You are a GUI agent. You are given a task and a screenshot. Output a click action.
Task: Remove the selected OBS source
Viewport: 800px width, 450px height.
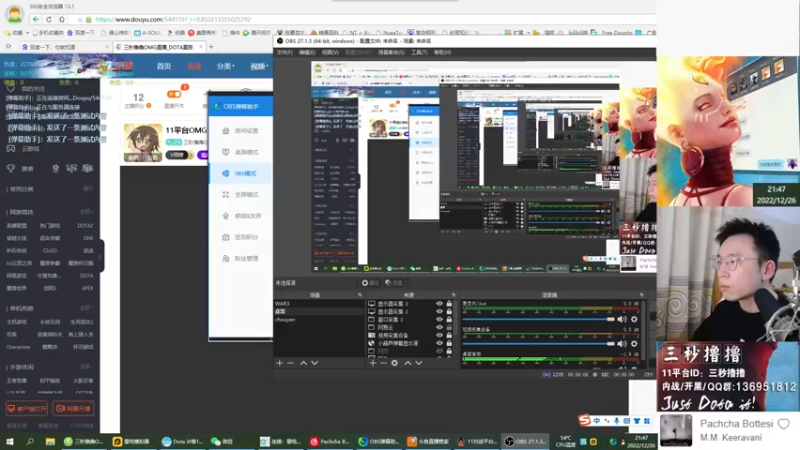[x=384, y=363]
